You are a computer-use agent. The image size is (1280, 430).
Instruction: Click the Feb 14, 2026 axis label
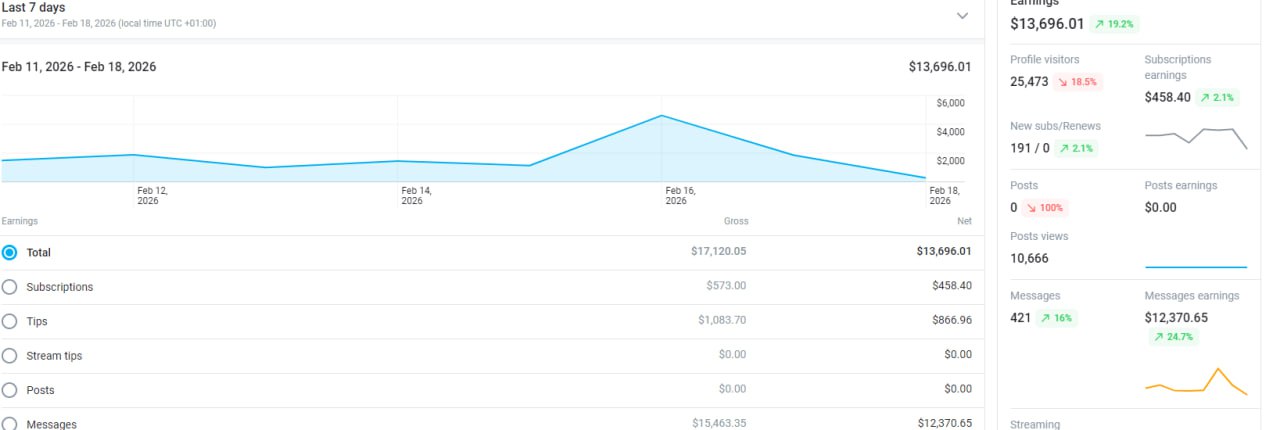[x=416, y=195]
